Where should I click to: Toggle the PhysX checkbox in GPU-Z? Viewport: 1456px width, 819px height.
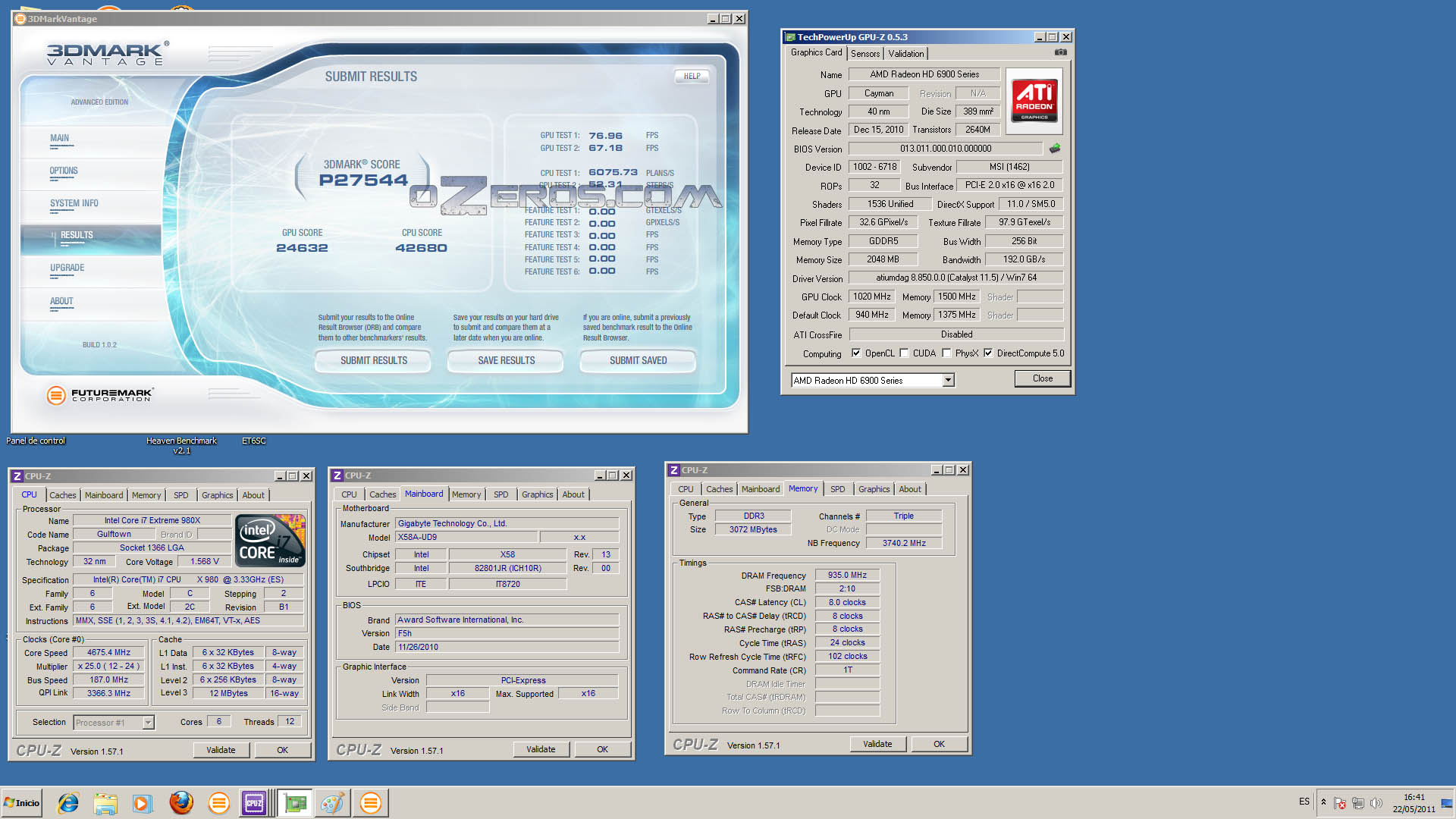[946, 353]
